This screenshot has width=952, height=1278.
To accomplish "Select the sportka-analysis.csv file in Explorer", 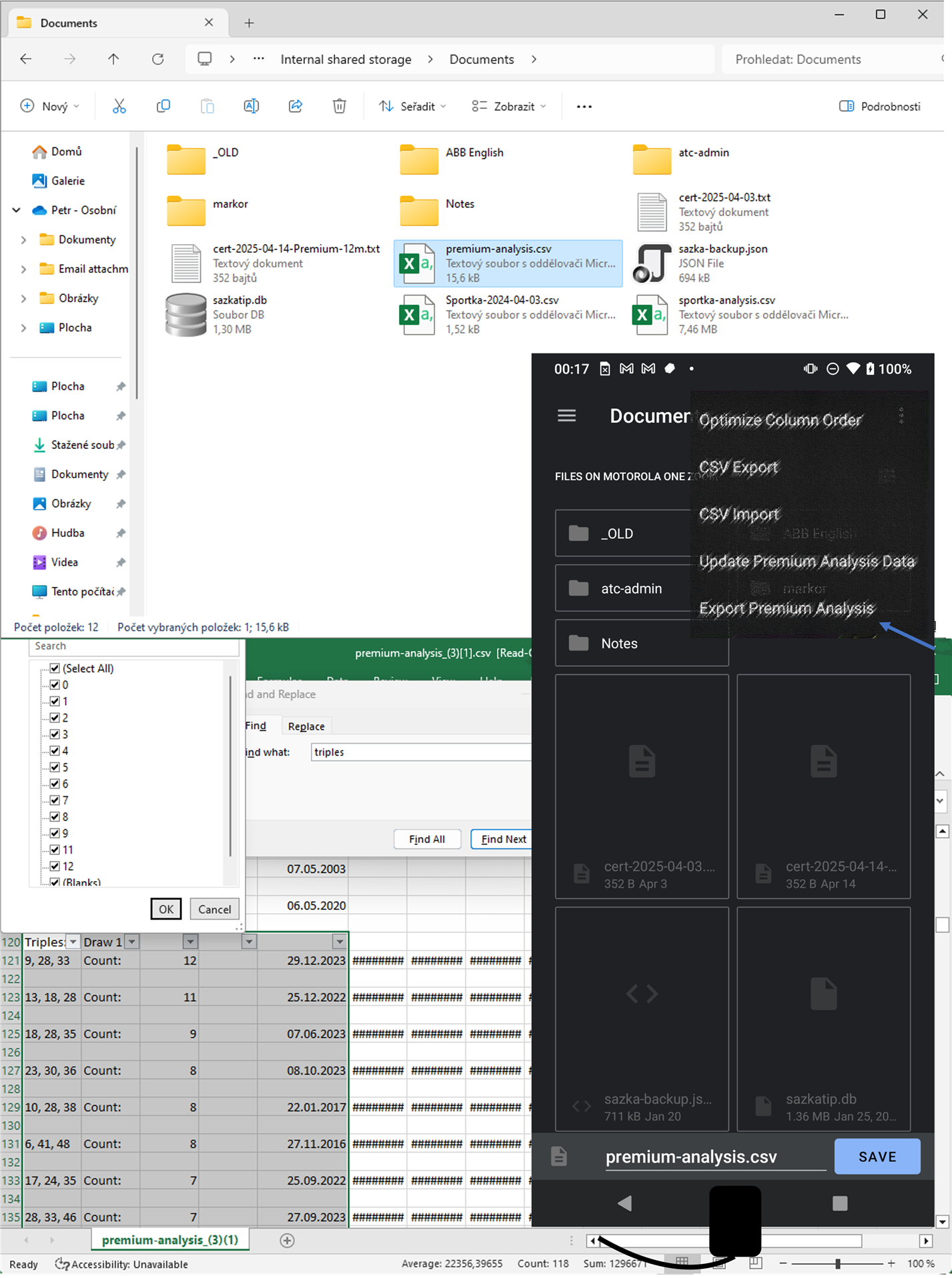I will tap(741, 314).
